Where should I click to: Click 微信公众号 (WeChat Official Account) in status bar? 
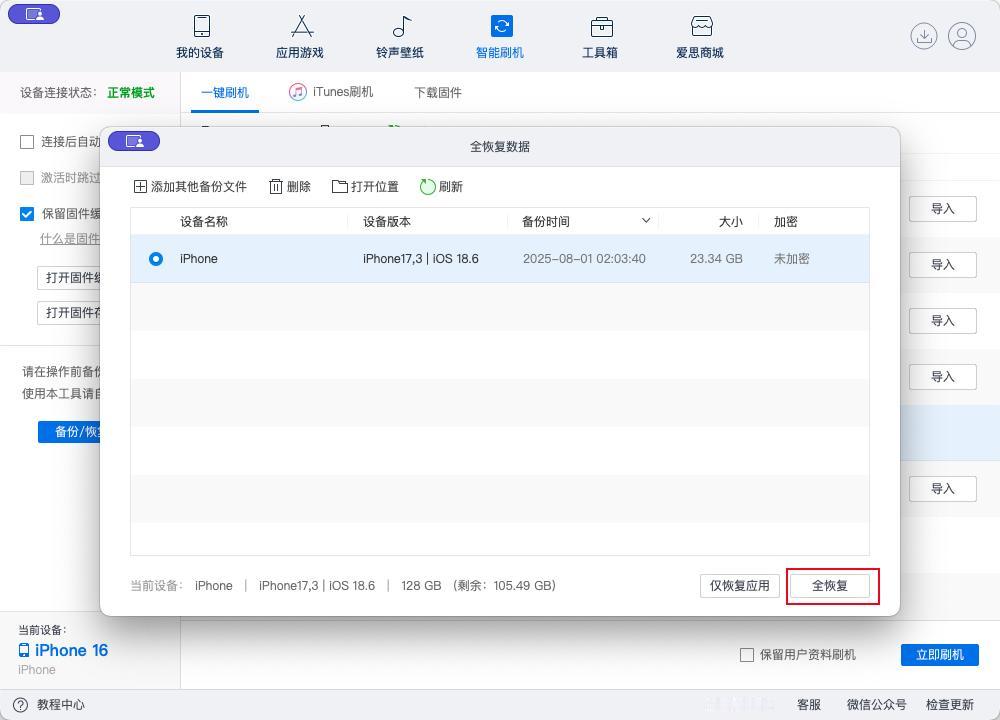point(876,705)
